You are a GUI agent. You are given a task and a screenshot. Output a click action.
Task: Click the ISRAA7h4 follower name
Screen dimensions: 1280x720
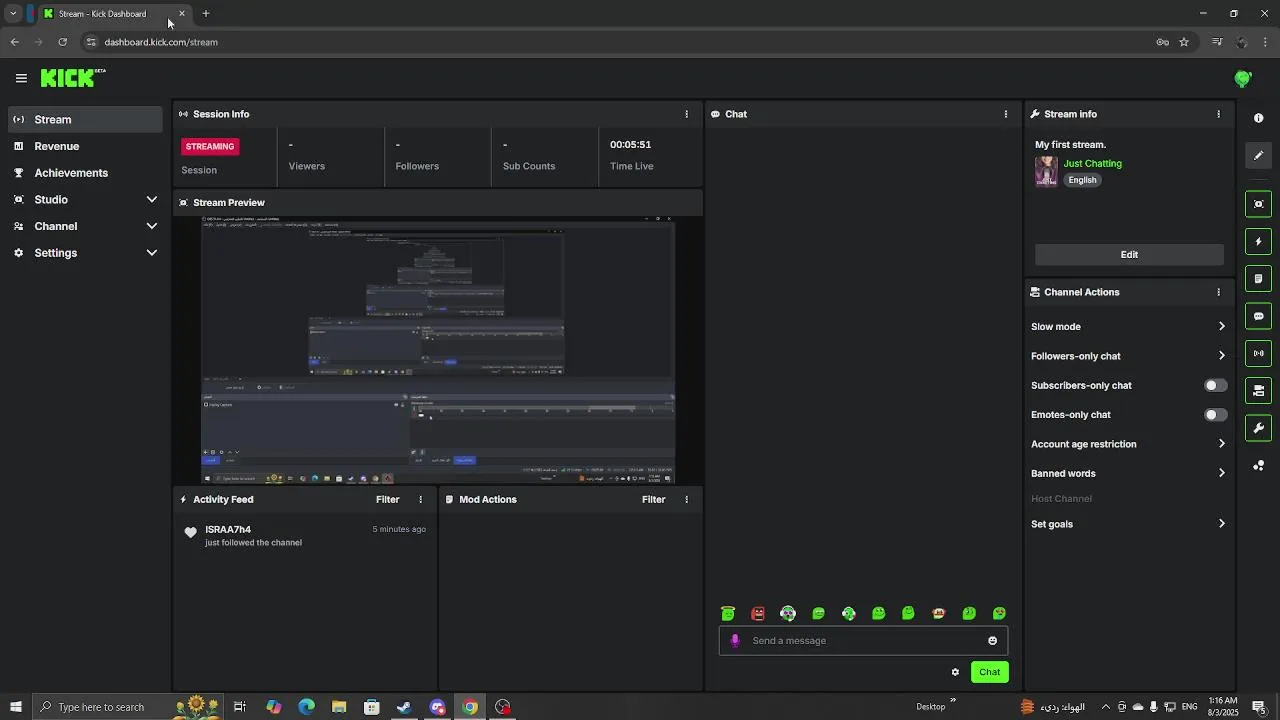point(228,529)
